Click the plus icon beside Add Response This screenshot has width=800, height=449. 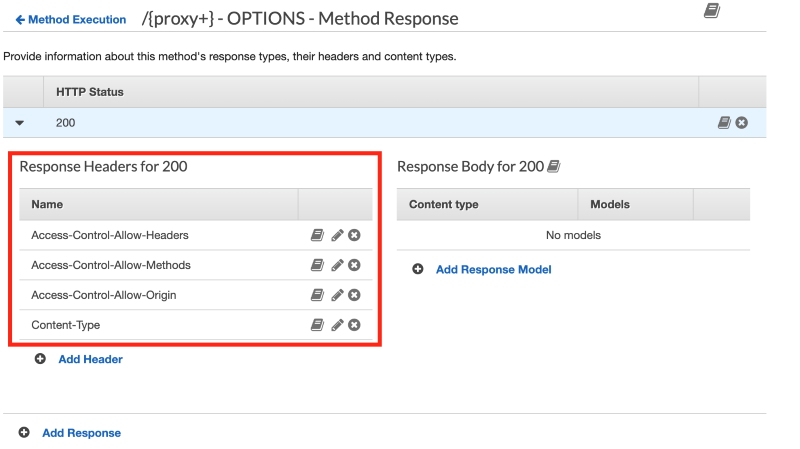[x=24, y=433]
